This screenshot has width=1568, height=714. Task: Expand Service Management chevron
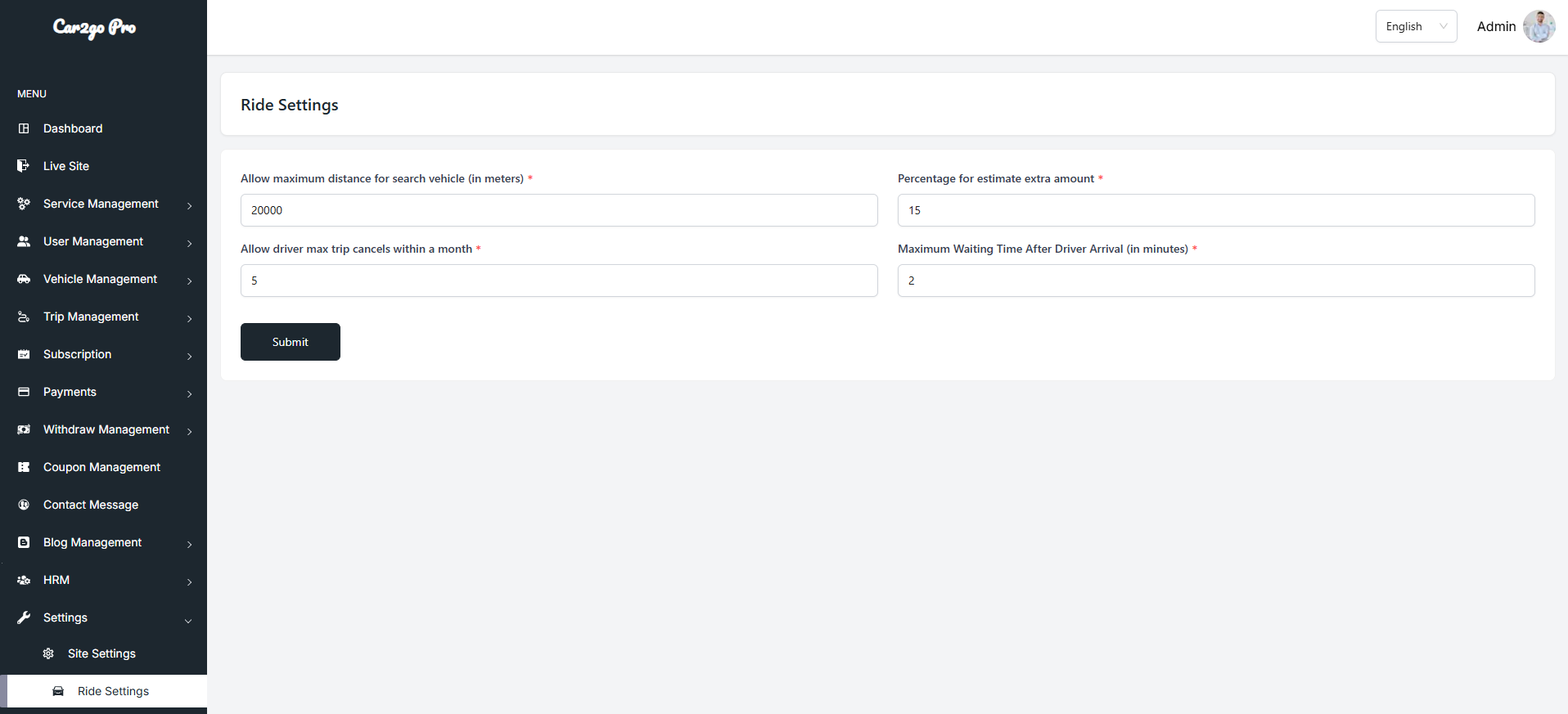(189, 205)
